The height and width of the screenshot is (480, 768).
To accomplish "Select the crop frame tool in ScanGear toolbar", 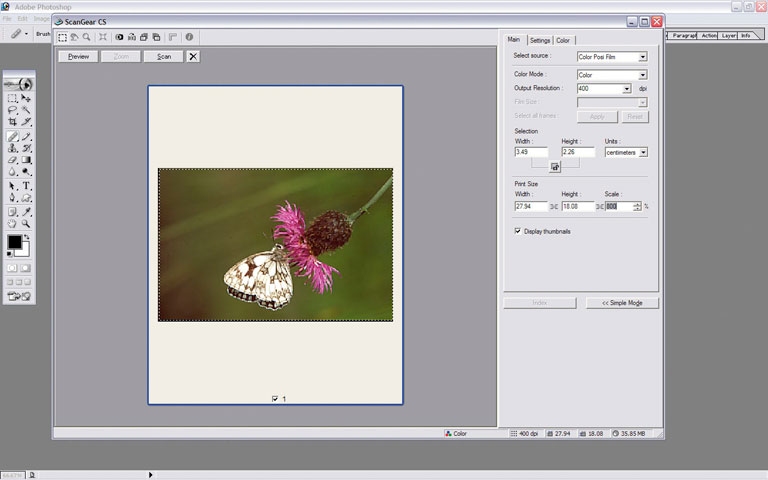I will point(62,37).
